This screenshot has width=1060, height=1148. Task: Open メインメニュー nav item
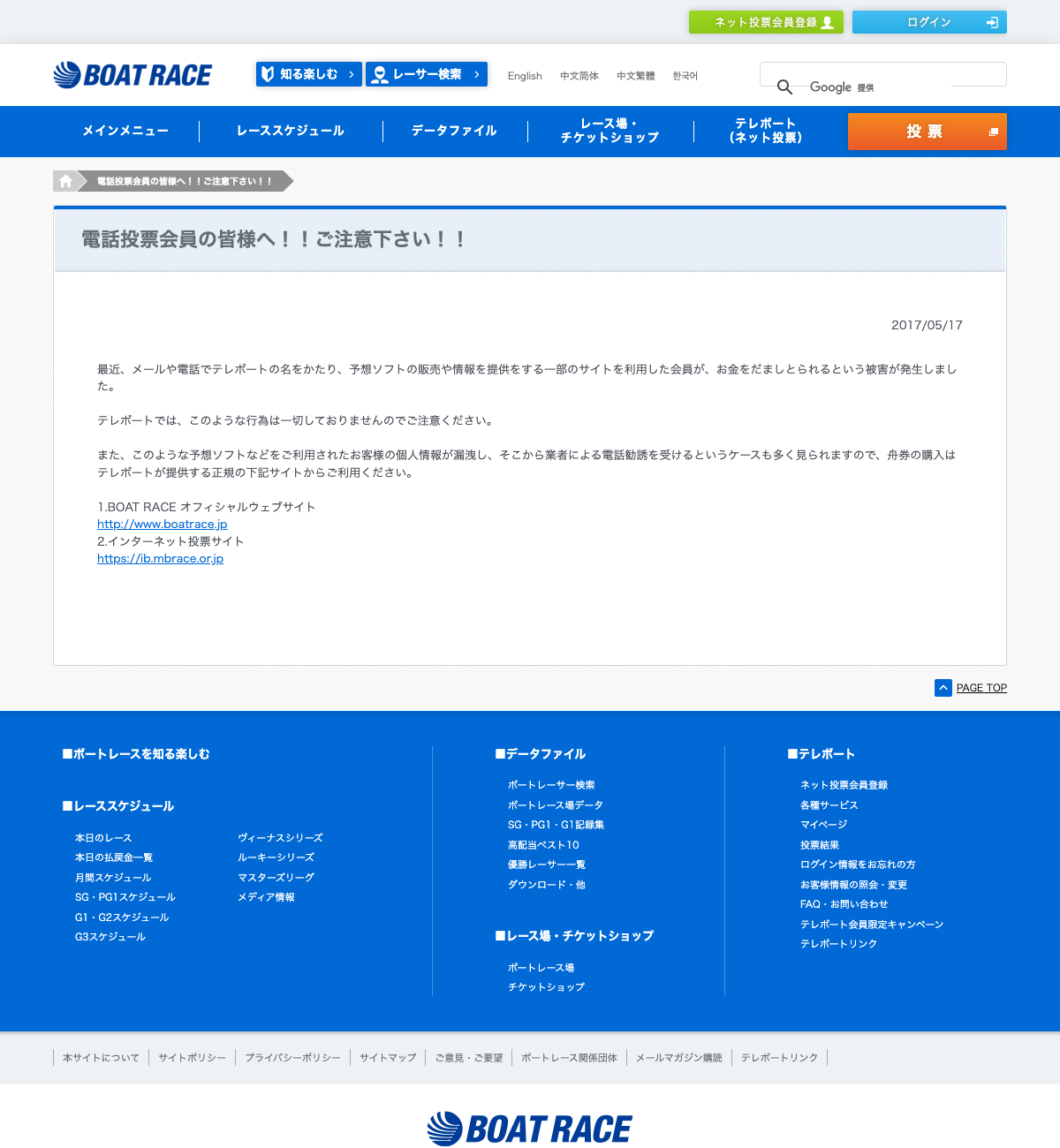coord(125,131)
